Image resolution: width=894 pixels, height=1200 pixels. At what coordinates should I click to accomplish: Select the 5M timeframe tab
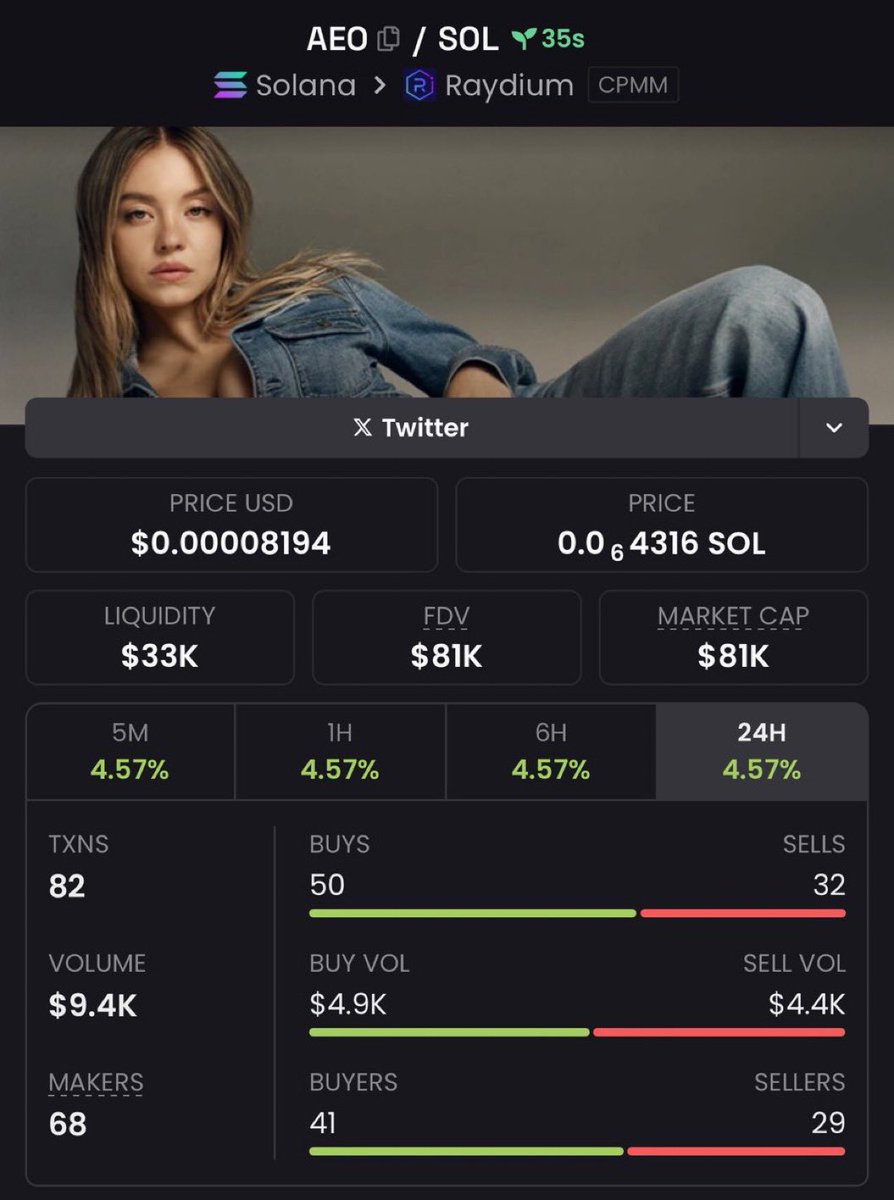130,751
